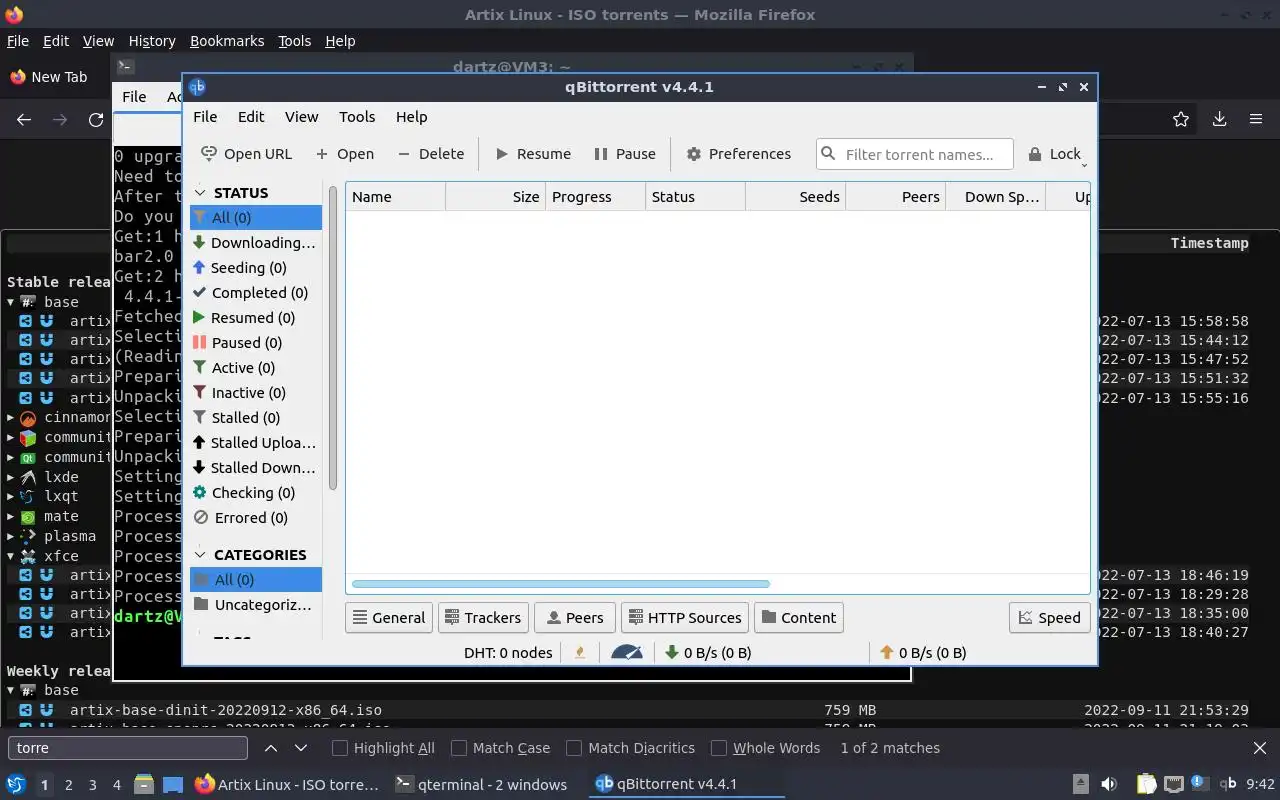1280x800 pixels.
Task: Open the Firefox hamburger menu
Action: [x=1256, y=119]
